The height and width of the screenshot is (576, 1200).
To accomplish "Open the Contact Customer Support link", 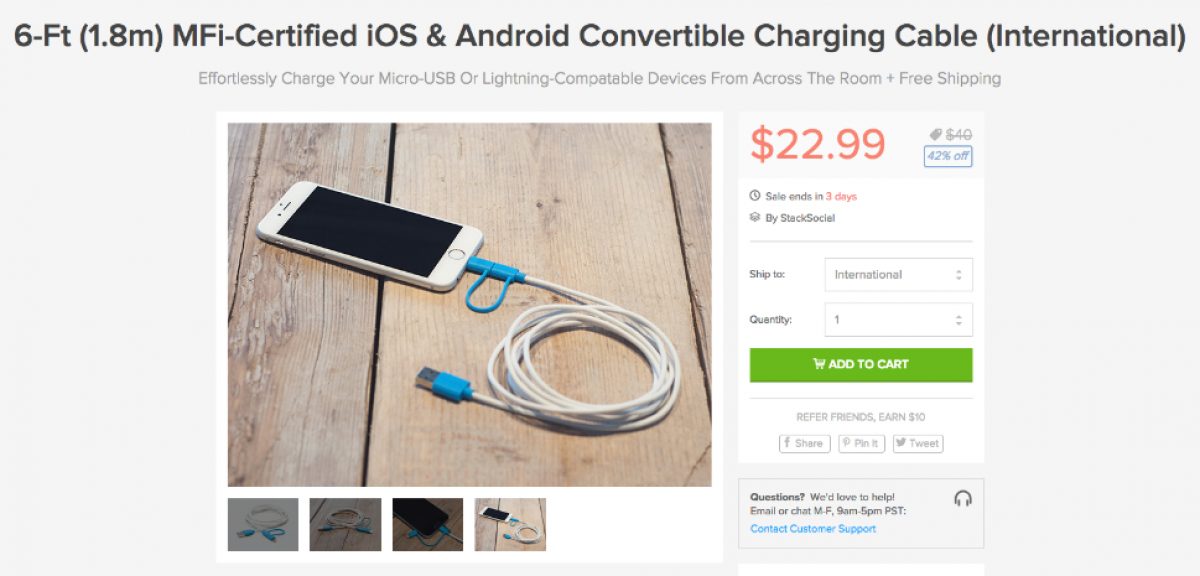I will [813, 529].
